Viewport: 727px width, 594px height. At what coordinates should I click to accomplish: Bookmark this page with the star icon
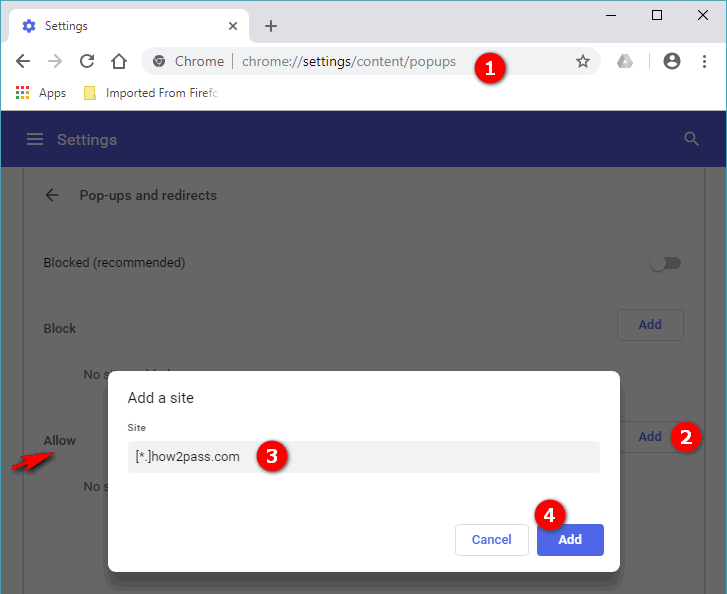(x=583, y=61)
